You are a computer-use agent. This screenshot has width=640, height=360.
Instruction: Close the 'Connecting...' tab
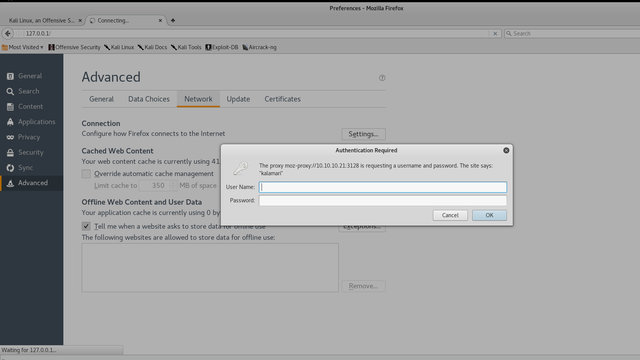[x=160, y=20]
